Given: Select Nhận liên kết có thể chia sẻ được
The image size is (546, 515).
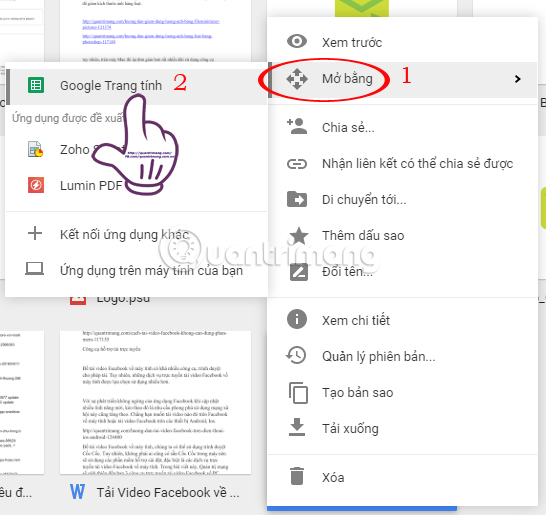Looking at the screenshot, I should coord(403,163).
